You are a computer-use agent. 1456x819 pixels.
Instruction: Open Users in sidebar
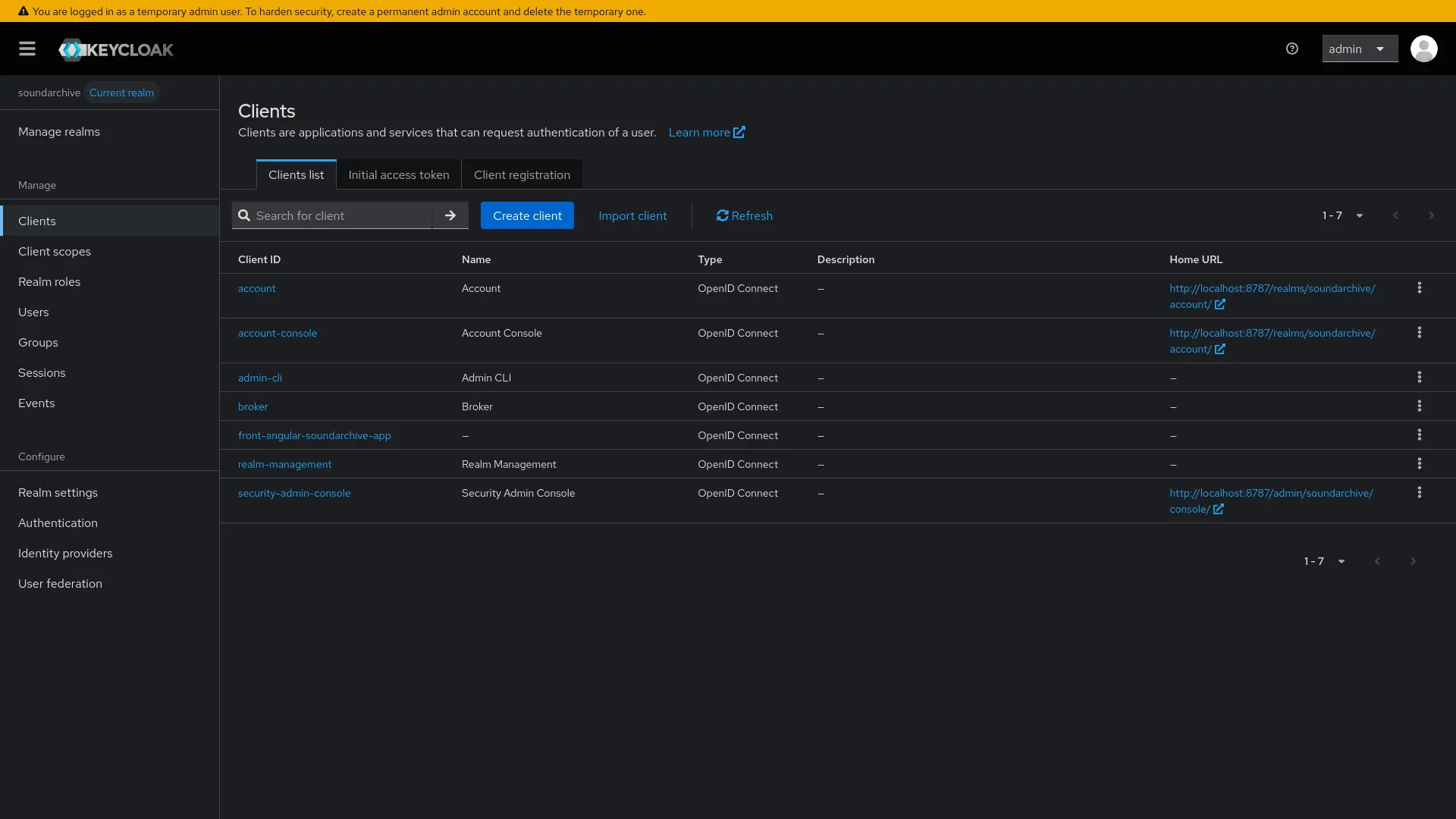click(x=110, y=312)
